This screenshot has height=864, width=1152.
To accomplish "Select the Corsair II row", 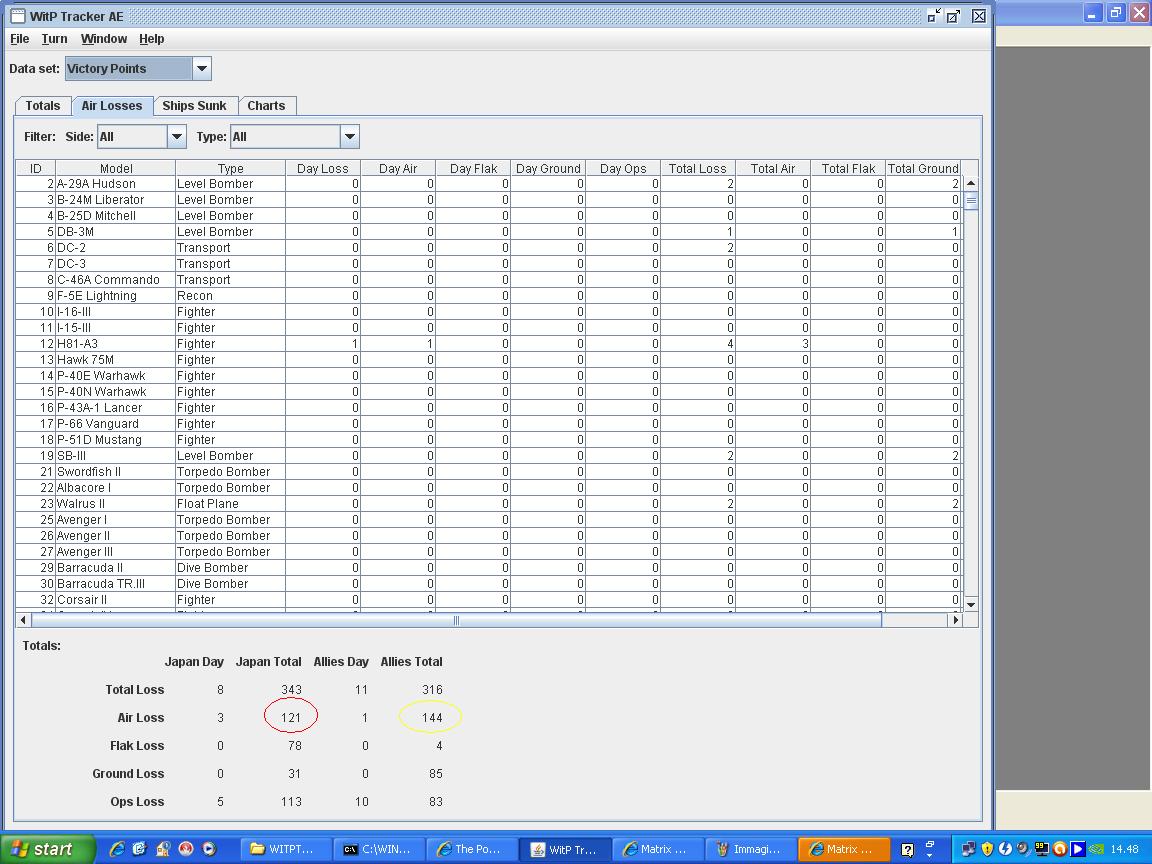I will pos(489,600).
